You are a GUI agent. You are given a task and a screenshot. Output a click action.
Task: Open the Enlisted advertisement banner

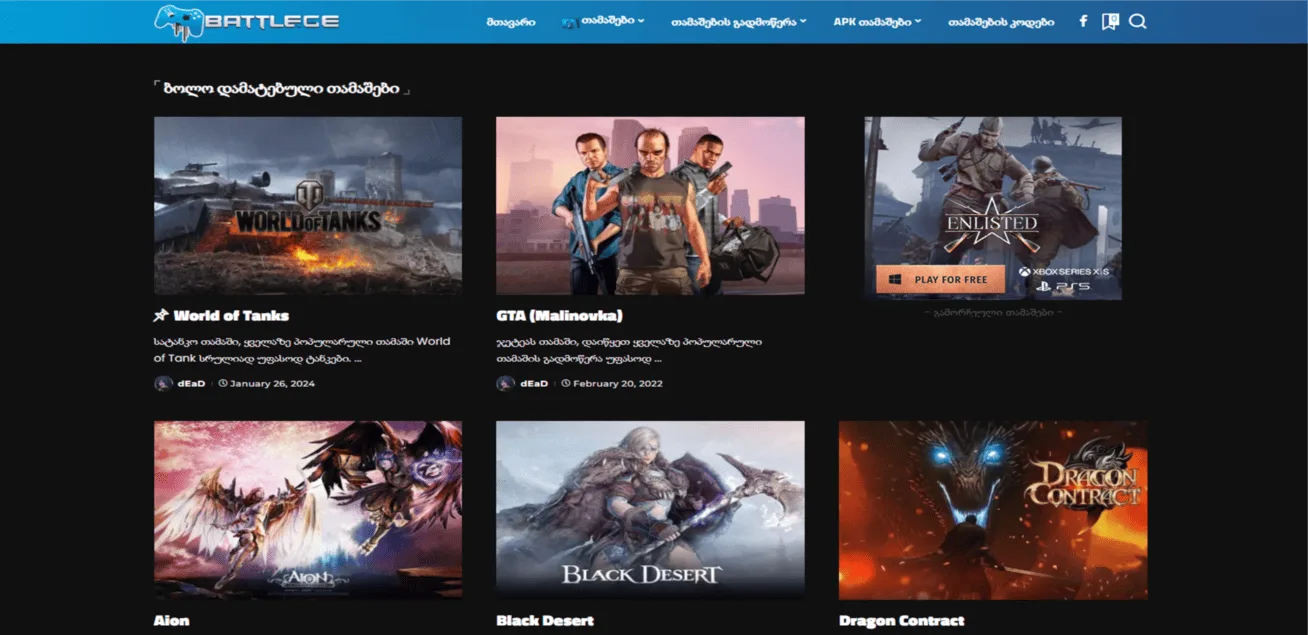(x=993, y=208)
